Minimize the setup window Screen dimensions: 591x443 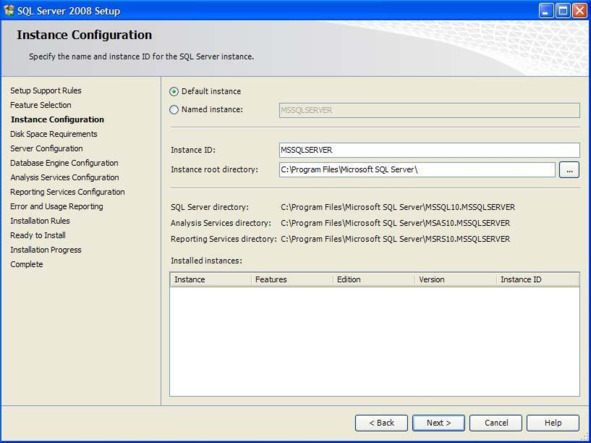[x=546, y=11]
